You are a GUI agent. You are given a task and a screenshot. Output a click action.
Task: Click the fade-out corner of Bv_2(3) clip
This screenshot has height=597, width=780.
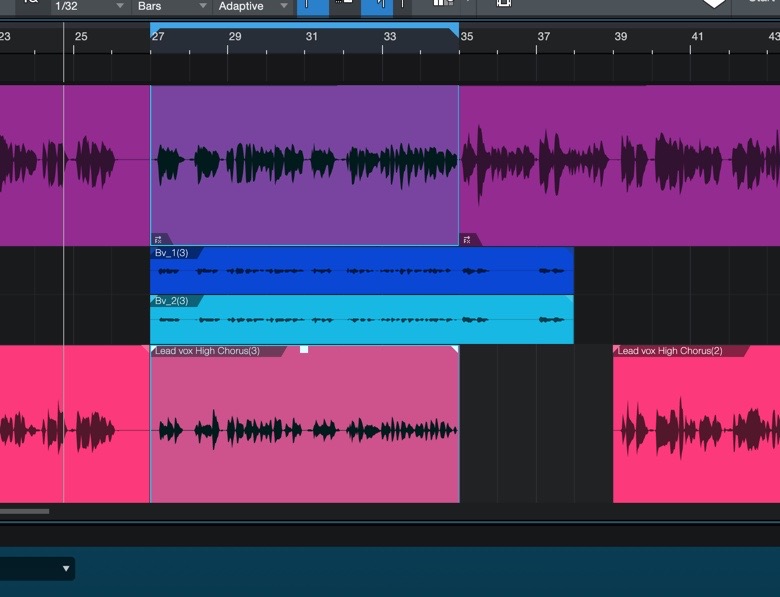570,299
